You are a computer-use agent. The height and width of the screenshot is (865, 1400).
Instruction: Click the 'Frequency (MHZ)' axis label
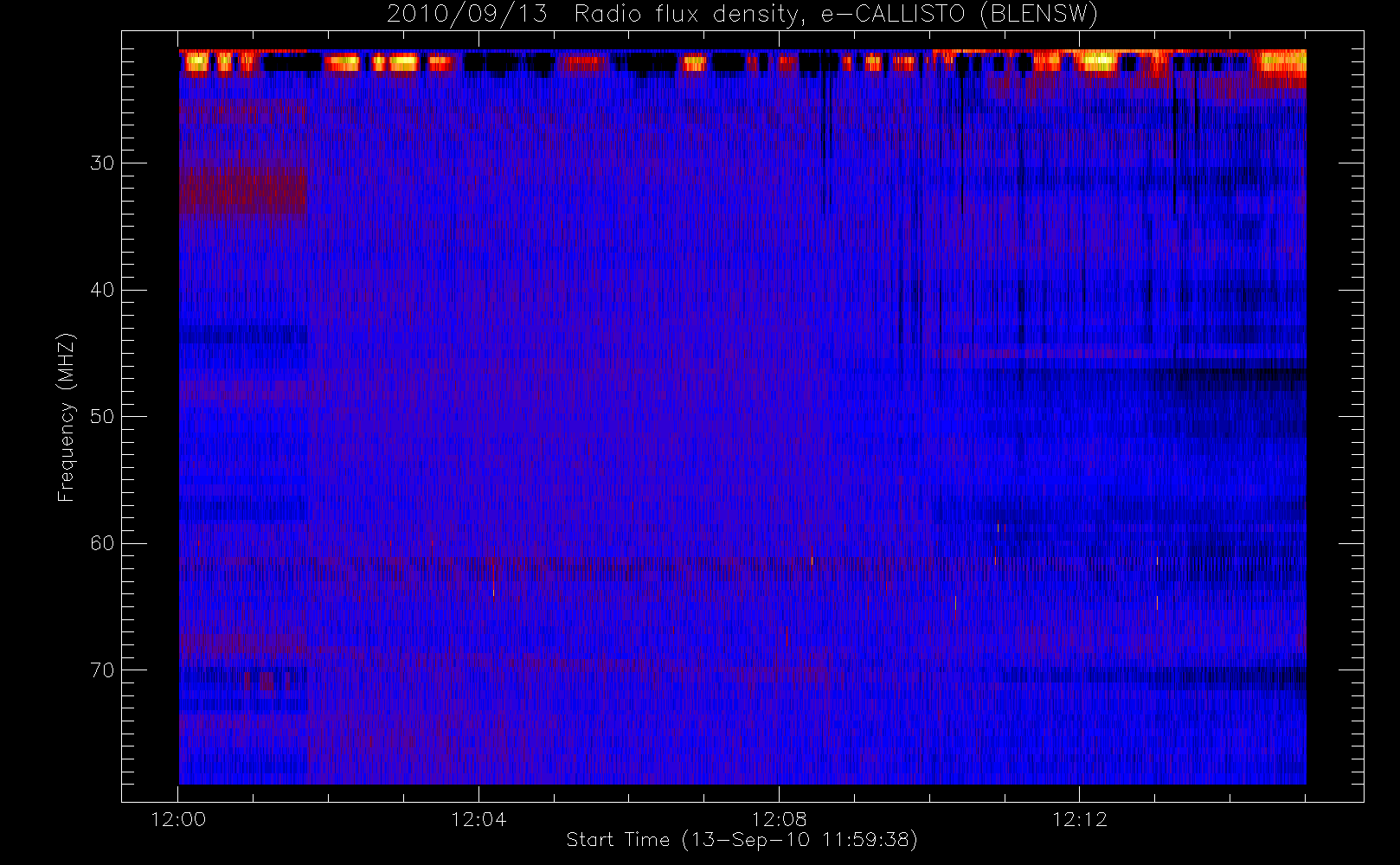click(67, 417)
